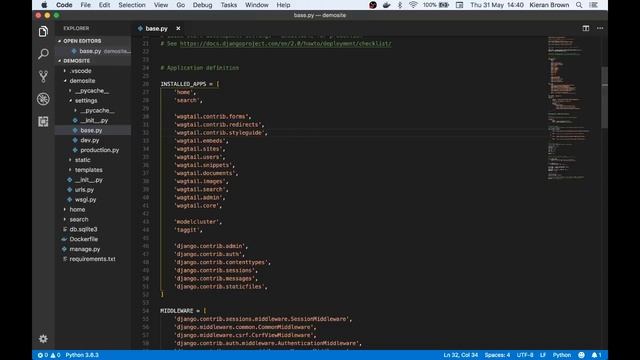The image size is (640, 360).
Task: Click the editor vertical scrollbar
Action: [604, 97]
